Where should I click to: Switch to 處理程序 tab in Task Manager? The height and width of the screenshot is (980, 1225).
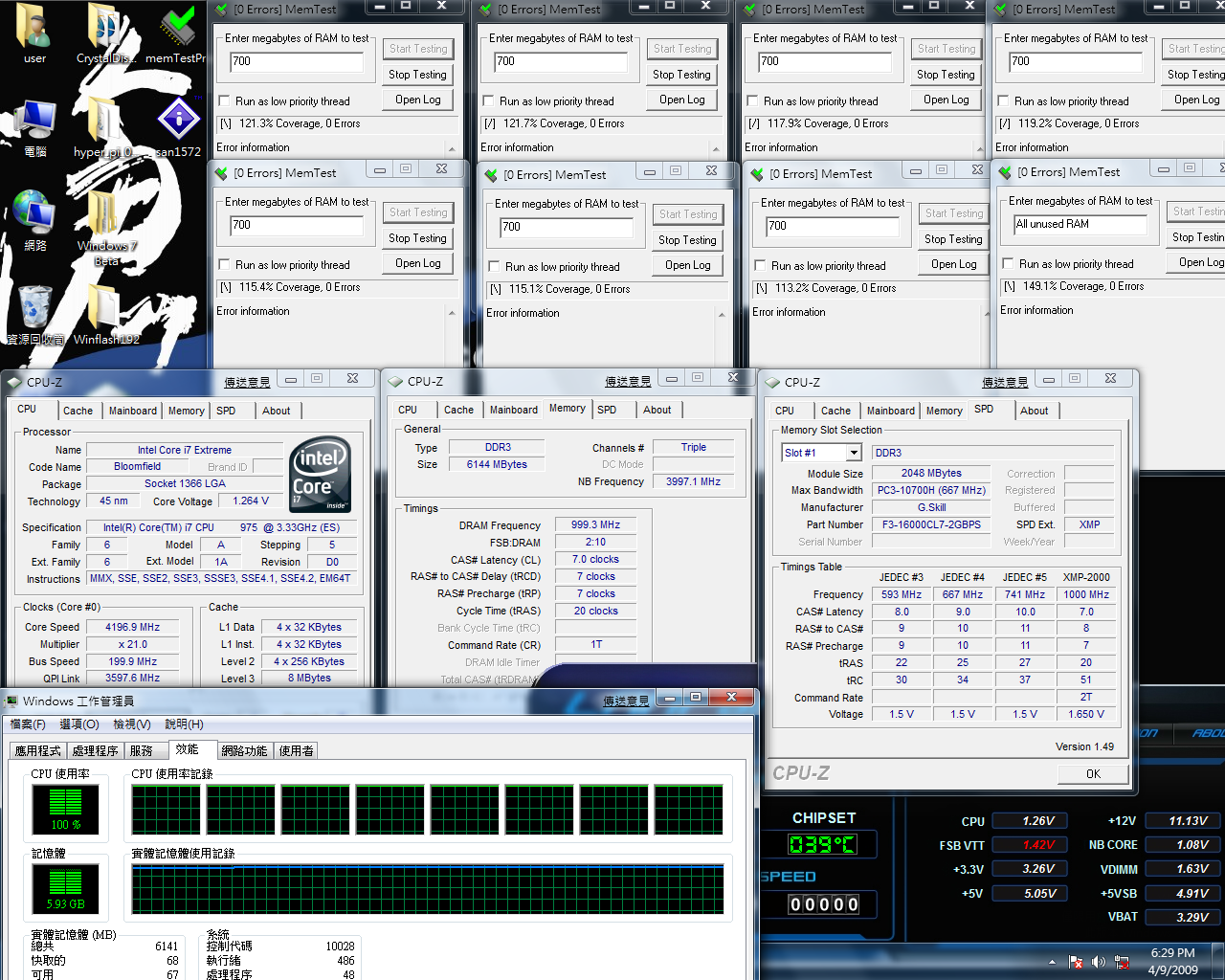pos(95,751)
